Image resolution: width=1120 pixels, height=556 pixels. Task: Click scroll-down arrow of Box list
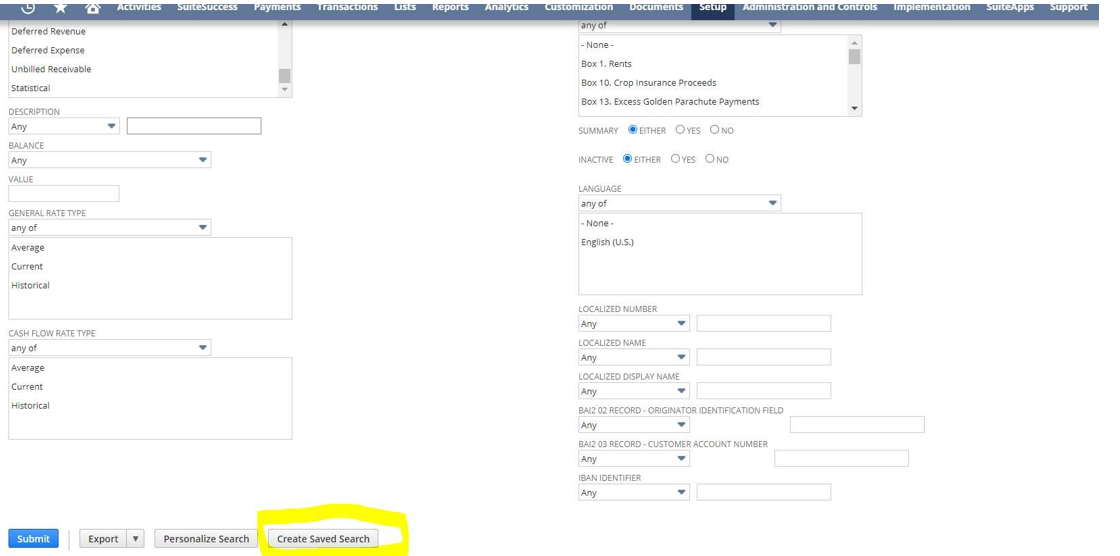(854, 109)
